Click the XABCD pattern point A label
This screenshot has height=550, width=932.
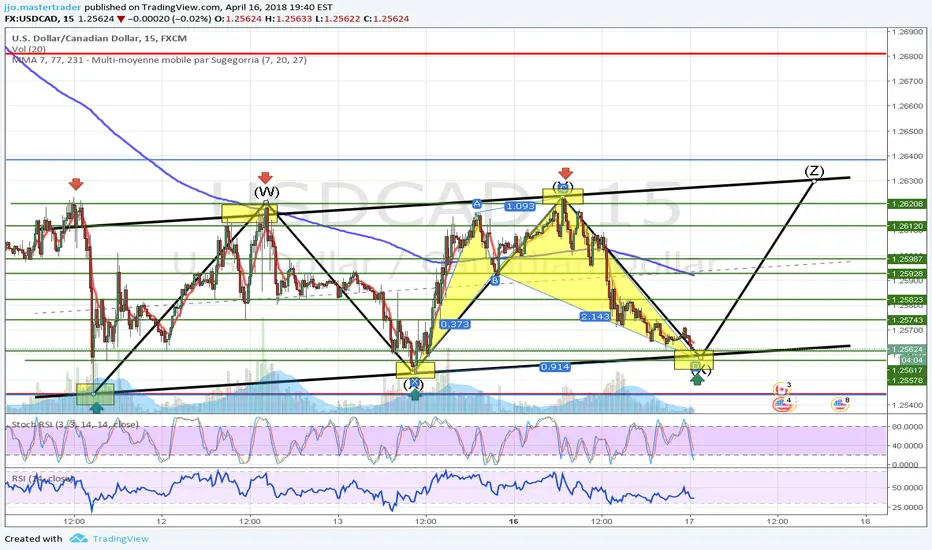pos(477,204)
